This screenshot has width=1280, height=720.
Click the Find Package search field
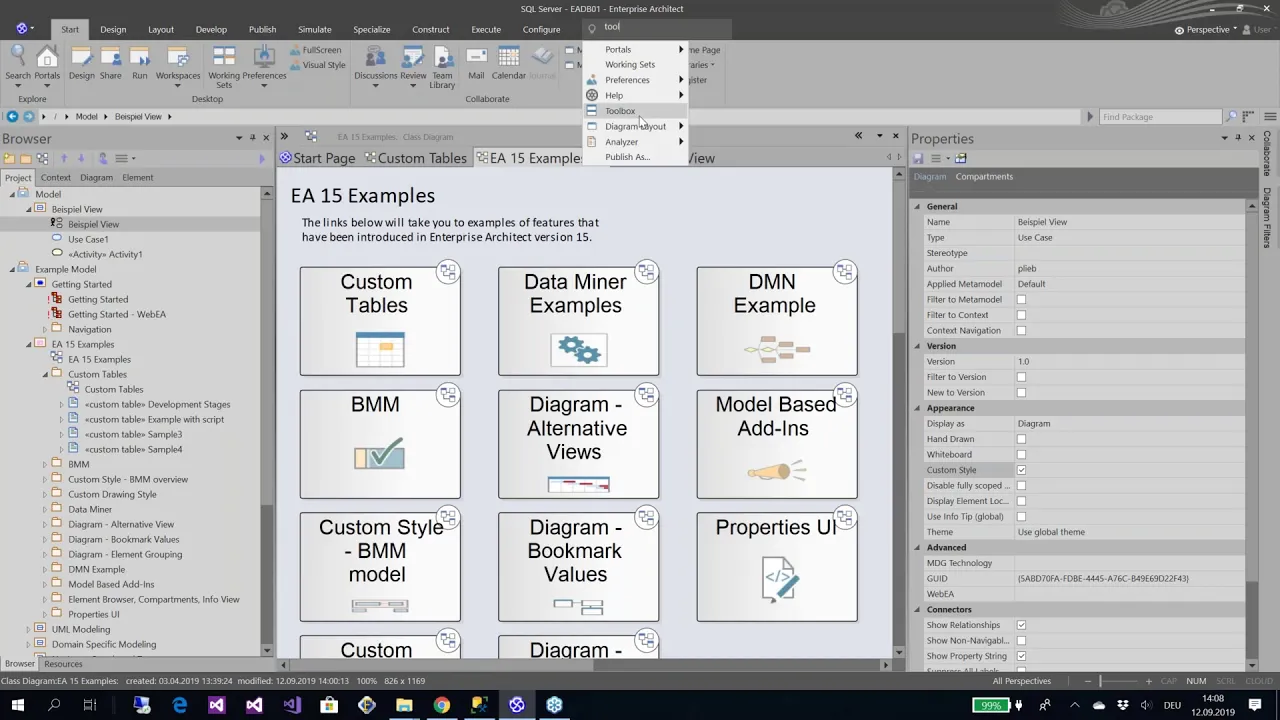pos(1160,117)
